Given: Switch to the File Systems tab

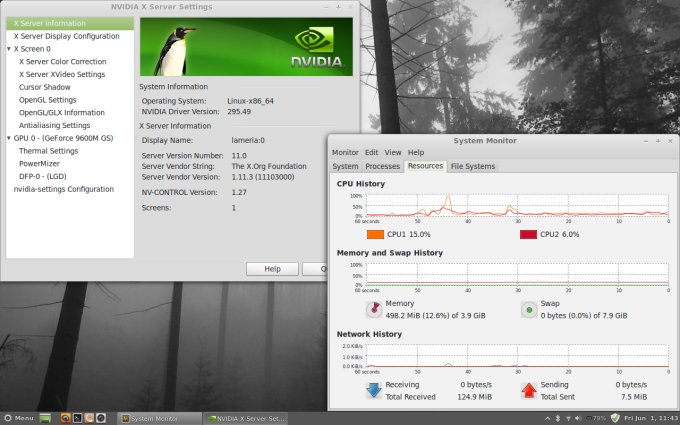Looking at the screenshot, I should (473, 167).
